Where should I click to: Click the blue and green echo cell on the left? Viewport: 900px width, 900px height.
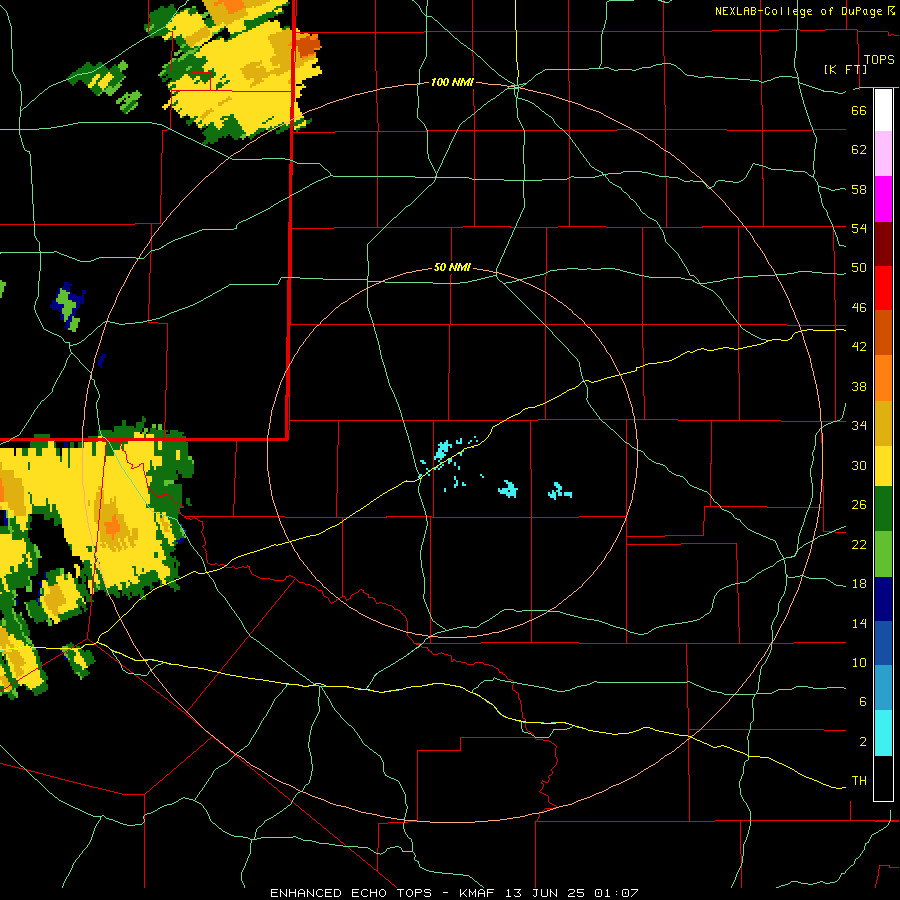69,306
